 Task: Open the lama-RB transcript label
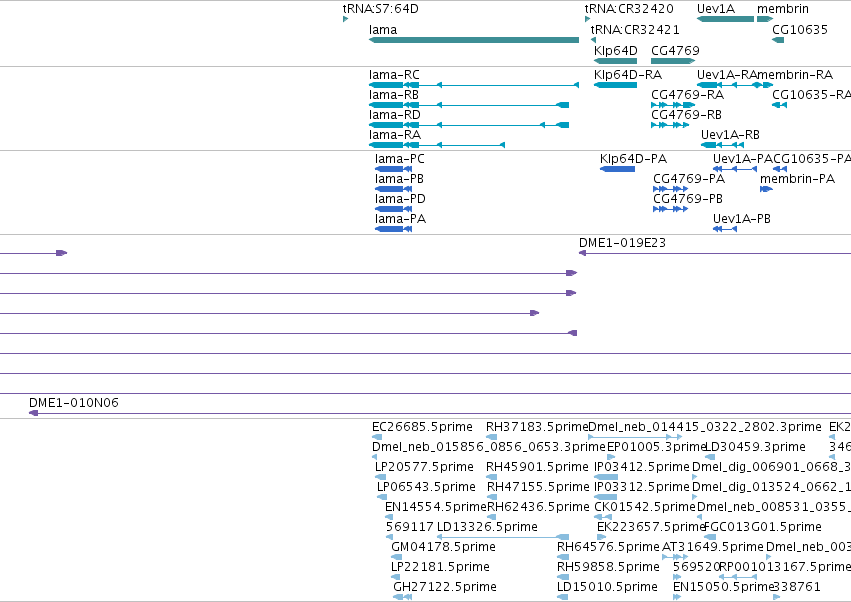[393, 95]
